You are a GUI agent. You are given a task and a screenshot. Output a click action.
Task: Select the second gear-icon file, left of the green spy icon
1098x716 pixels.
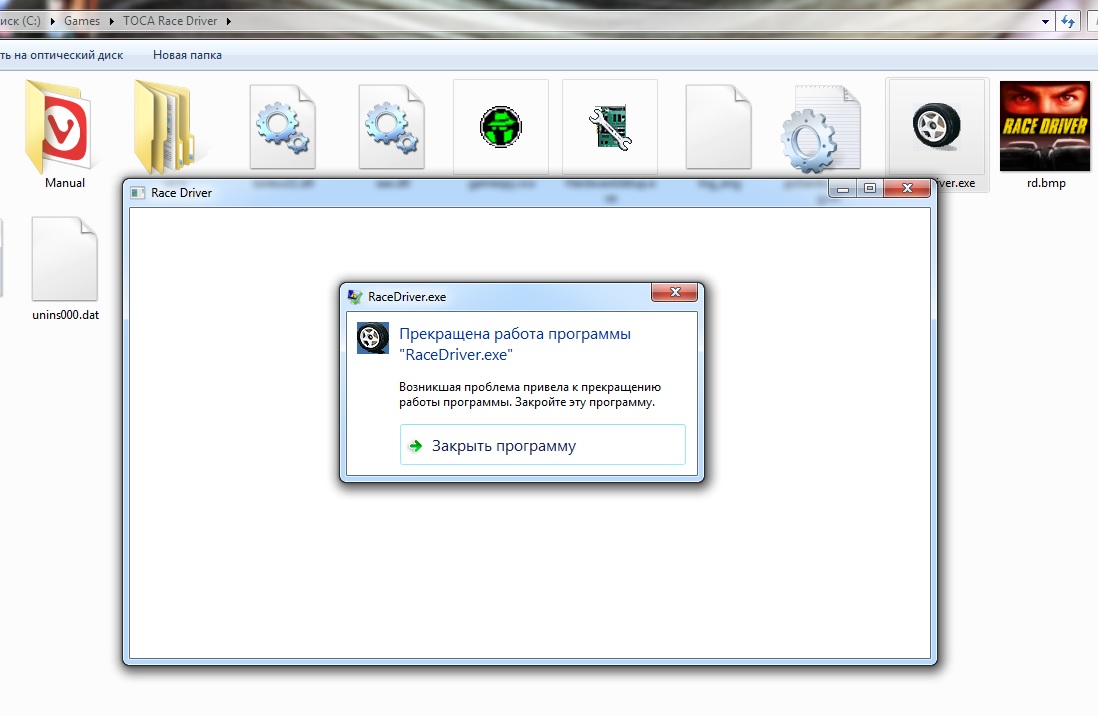pos(391,127)
